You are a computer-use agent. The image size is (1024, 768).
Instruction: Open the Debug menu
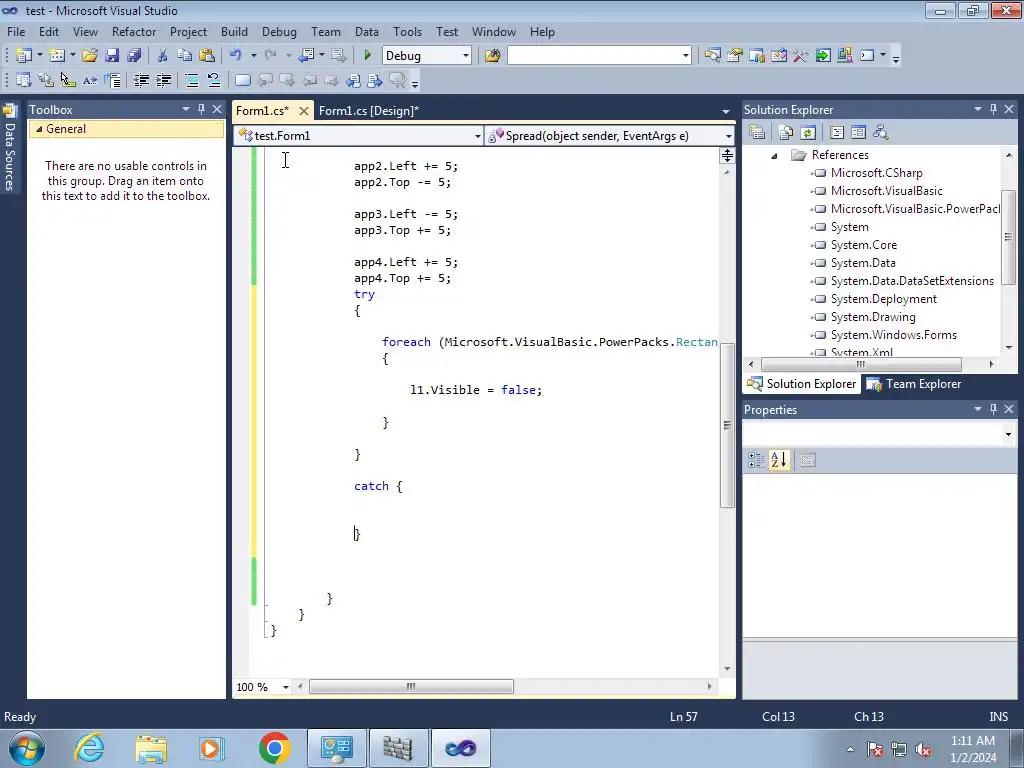279,31
